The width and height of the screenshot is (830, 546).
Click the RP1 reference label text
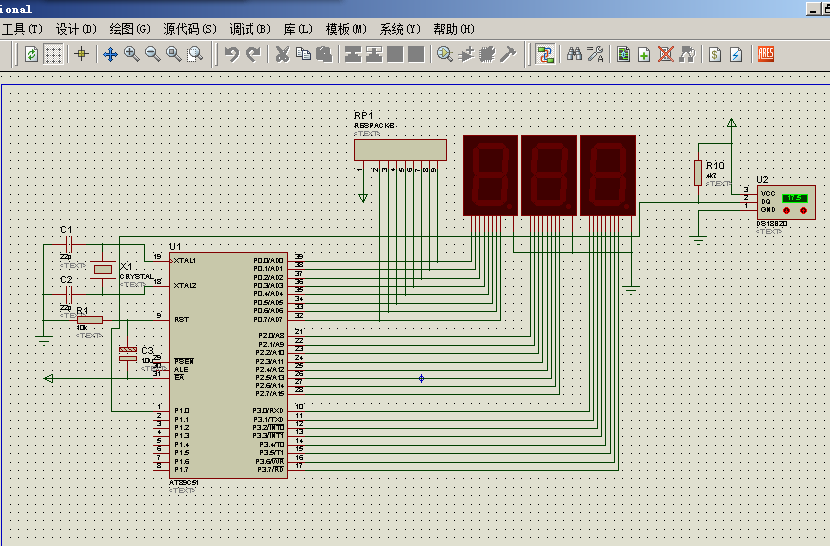click(x=364, y=115)
